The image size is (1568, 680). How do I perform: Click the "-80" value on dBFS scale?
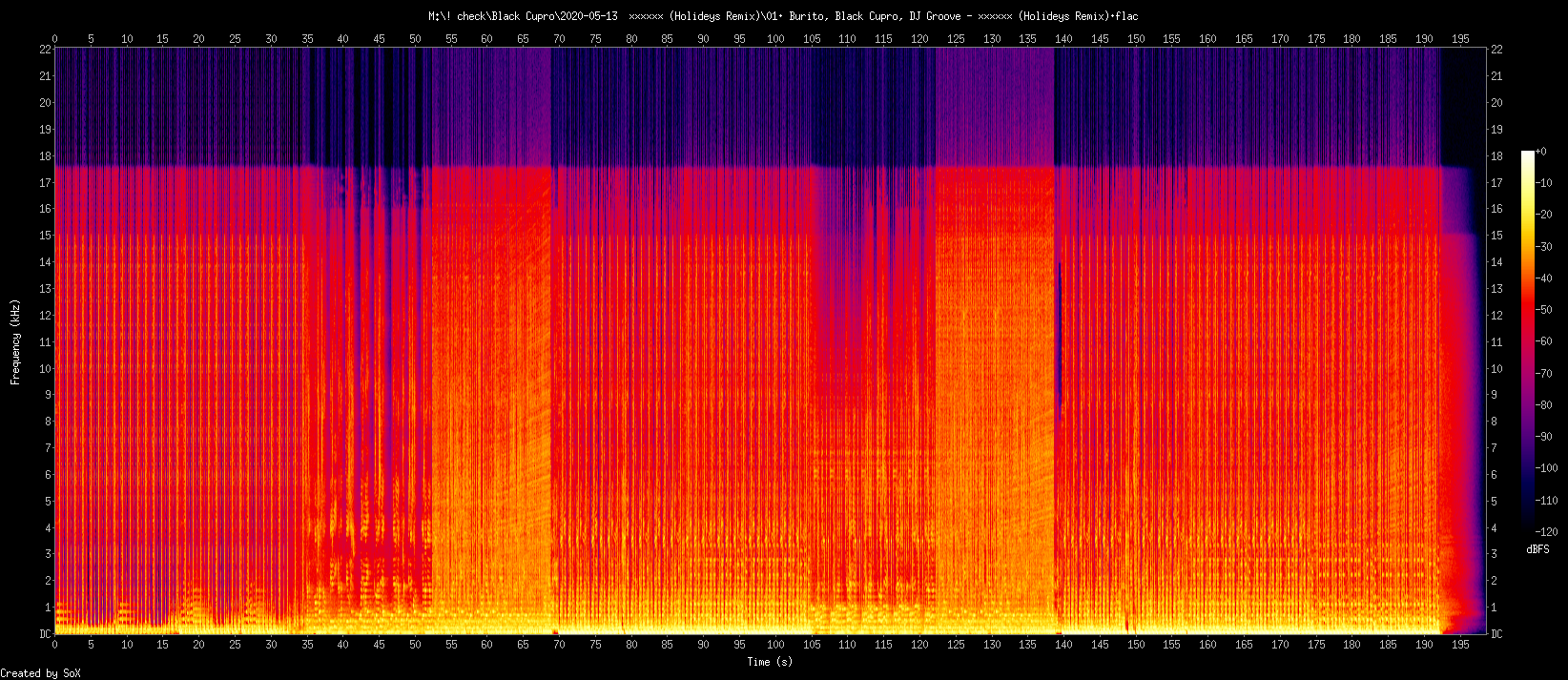[1544, 405]
